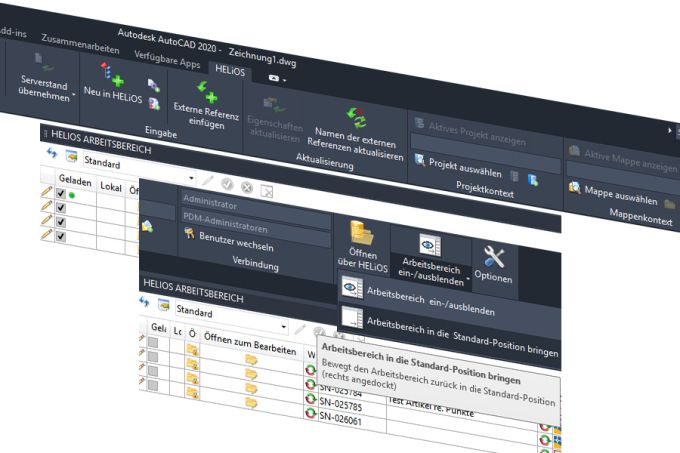The width and height of the screenshot is (680, 453).
Task: Click the Arbeitsbereich ein-/ausblenden ribbon eye icon
Action: 430,245
